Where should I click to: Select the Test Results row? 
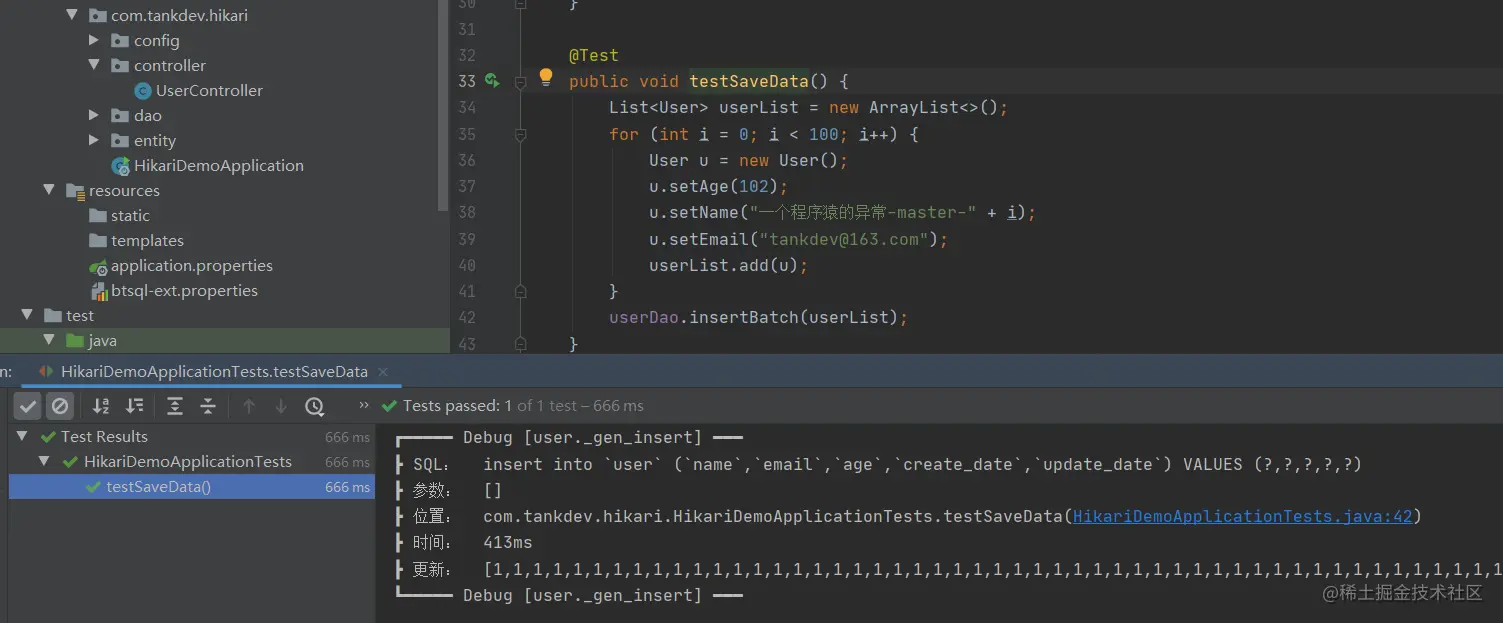pyautogui.click(x=192, y=436)
